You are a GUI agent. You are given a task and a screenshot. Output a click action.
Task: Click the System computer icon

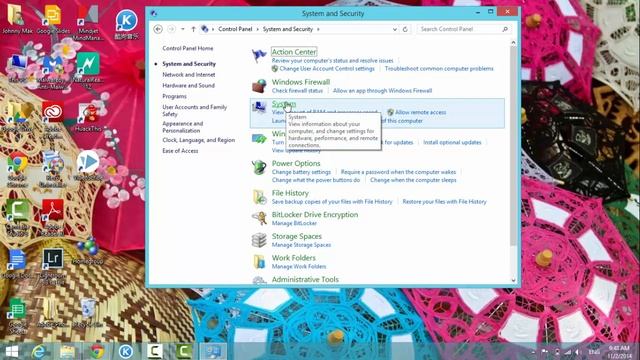click(259, 107)
